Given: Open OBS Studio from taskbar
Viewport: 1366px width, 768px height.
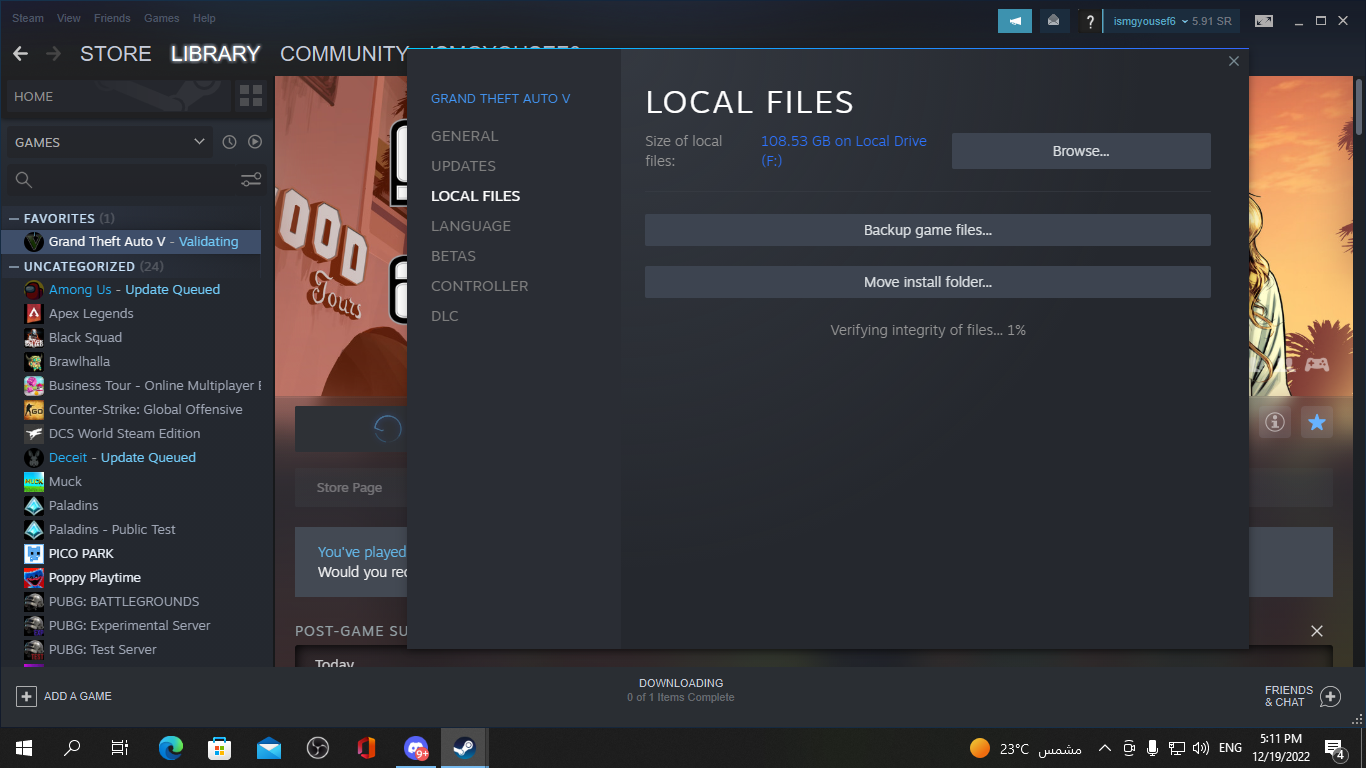Looking at the screenshot, I should click(317, 748).
